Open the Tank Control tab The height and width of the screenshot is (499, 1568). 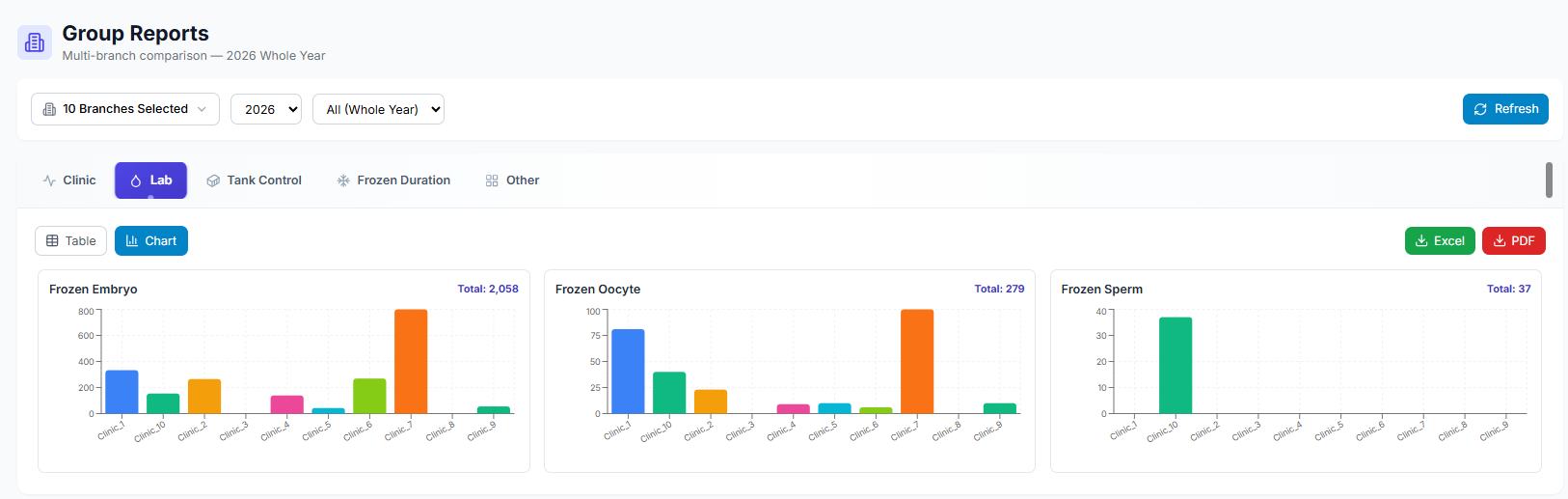(x=255, y=180)
